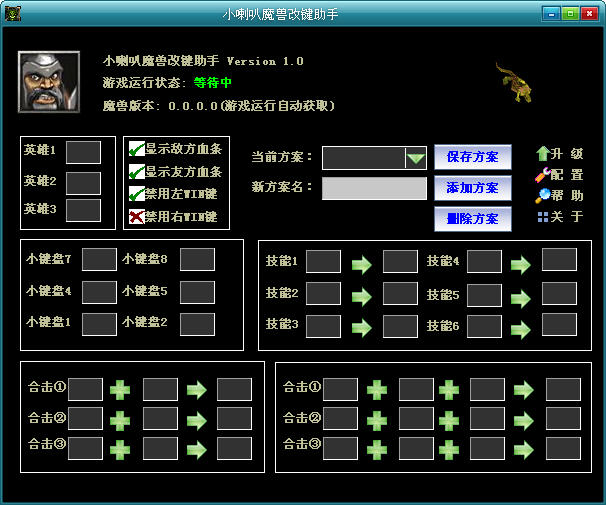Open the 配置 menu label
This screenshot has width=606, height=505.
click(x=567, y=175)
